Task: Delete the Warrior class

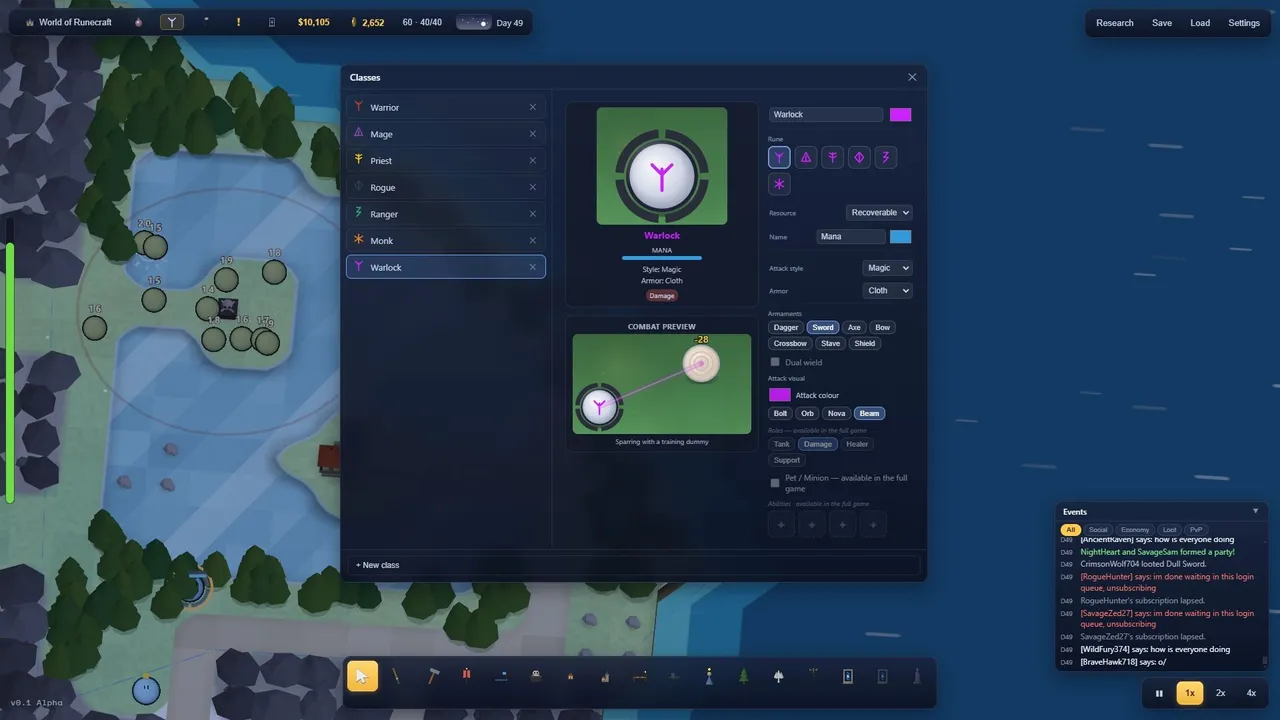Action: pyautogui.click(x=533, y=107)
